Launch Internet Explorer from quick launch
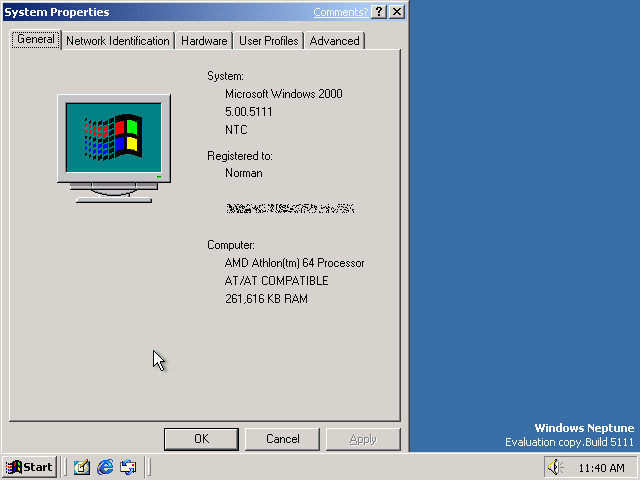Image resolution: width=640 pixels, height=480 pixels. [x=105, y=467]
